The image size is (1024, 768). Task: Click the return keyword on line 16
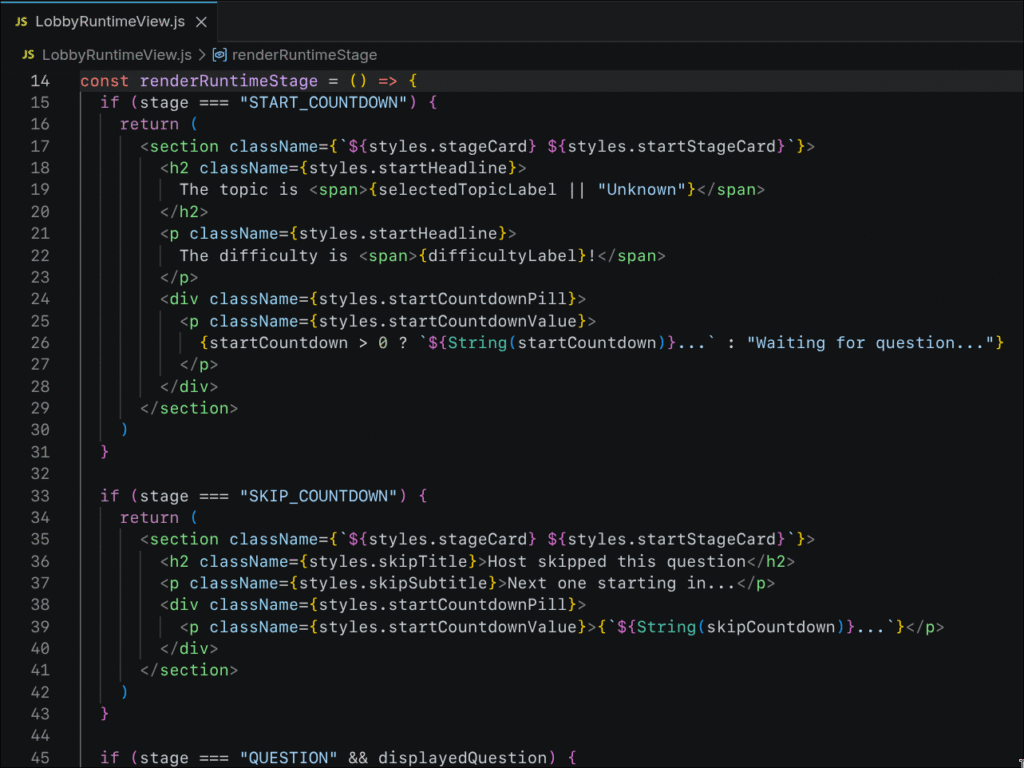click(x=149, y=124)
